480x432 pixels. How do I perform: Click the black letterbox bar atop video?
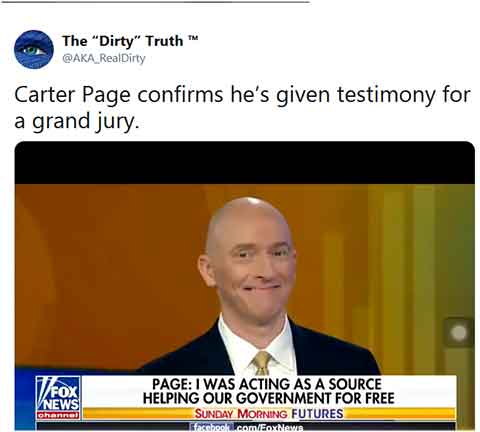coord(245,163)
